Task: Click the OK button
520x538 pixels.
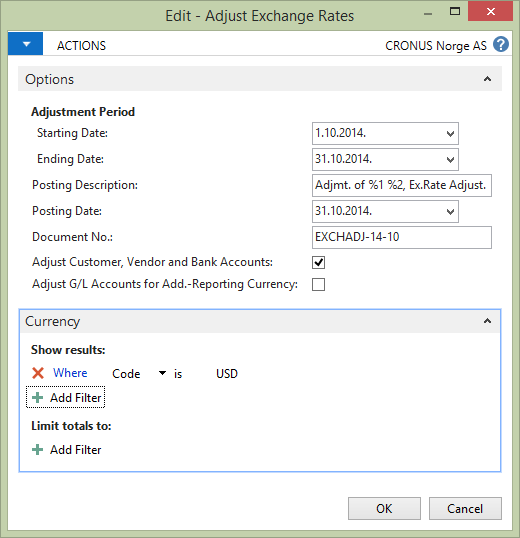Action: click(x=384, y=508)
